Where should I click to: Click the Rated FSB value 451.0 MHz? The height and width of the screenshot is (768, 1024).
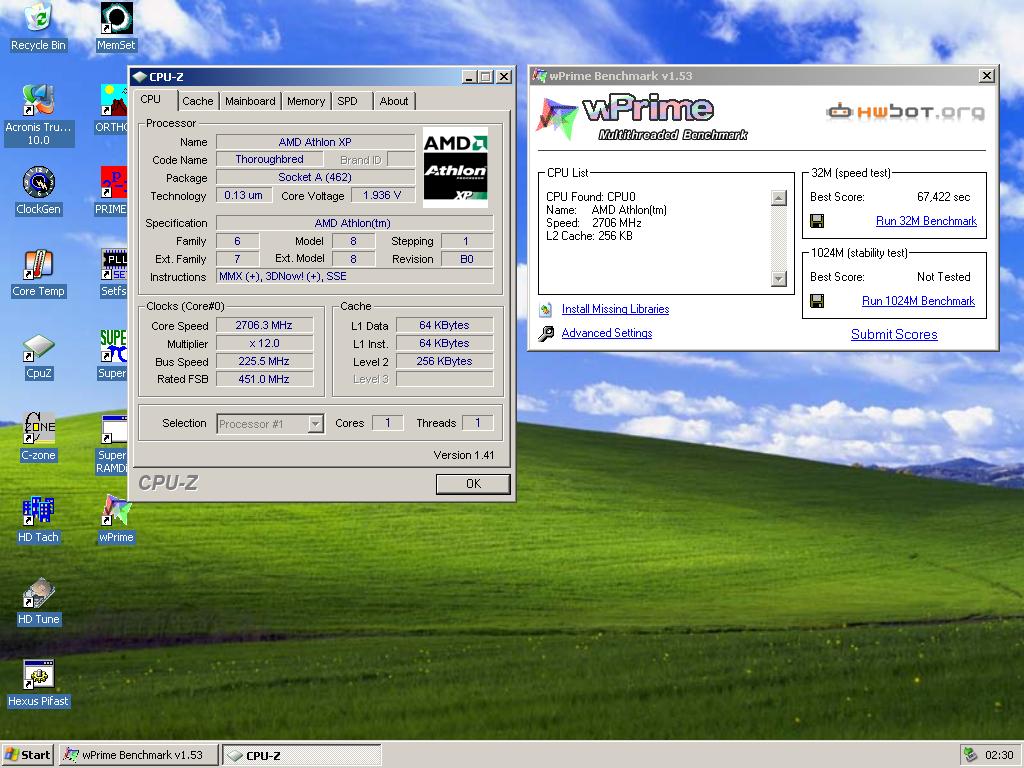pos(264,379)
